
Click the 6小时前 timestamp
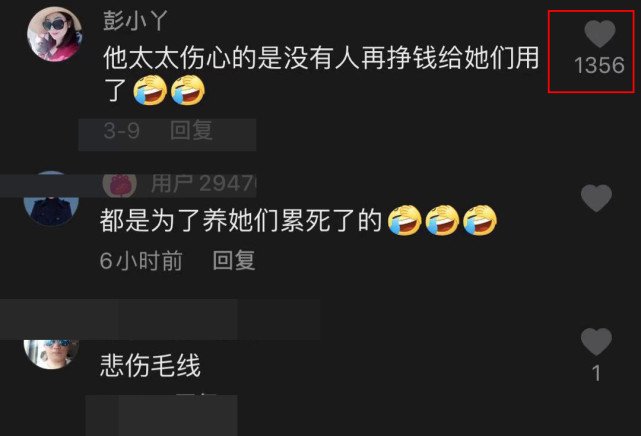[141, 261]
